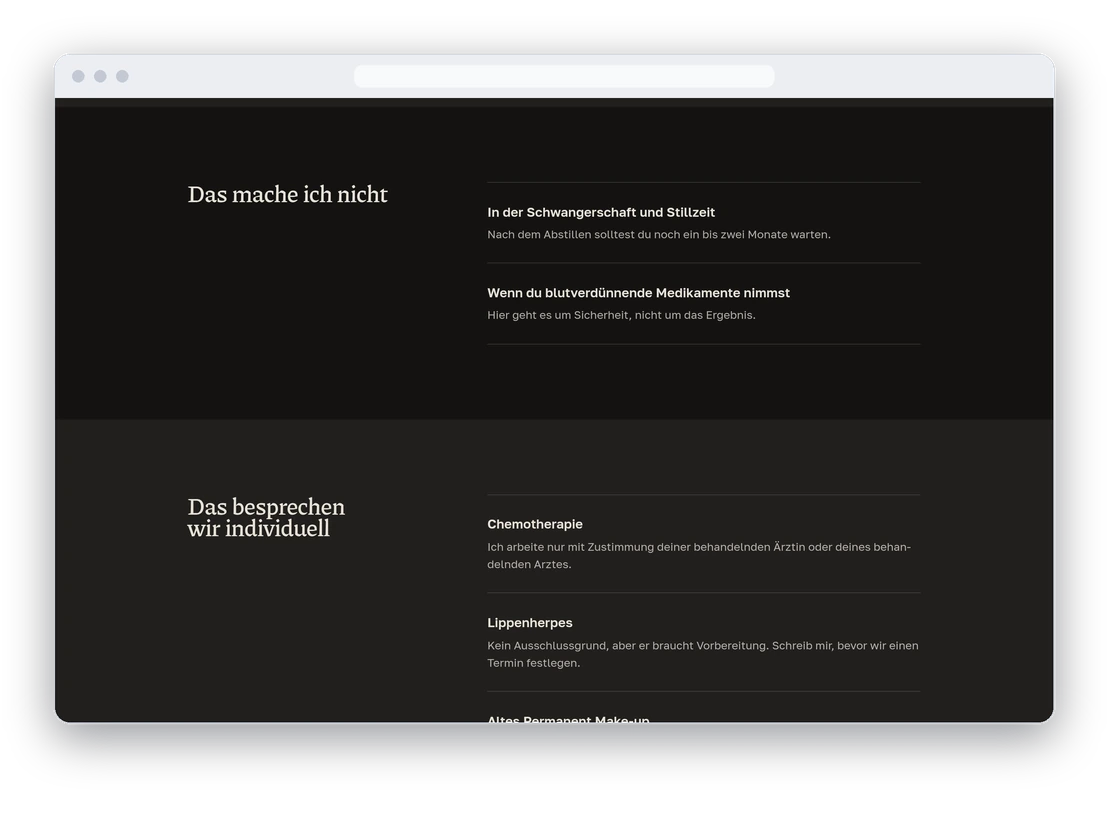Select the "Lippenherpes" item title
Image resolution: width=1108 pixels, height=823 pixels.
pyautogui.click(x=530, y=623)
